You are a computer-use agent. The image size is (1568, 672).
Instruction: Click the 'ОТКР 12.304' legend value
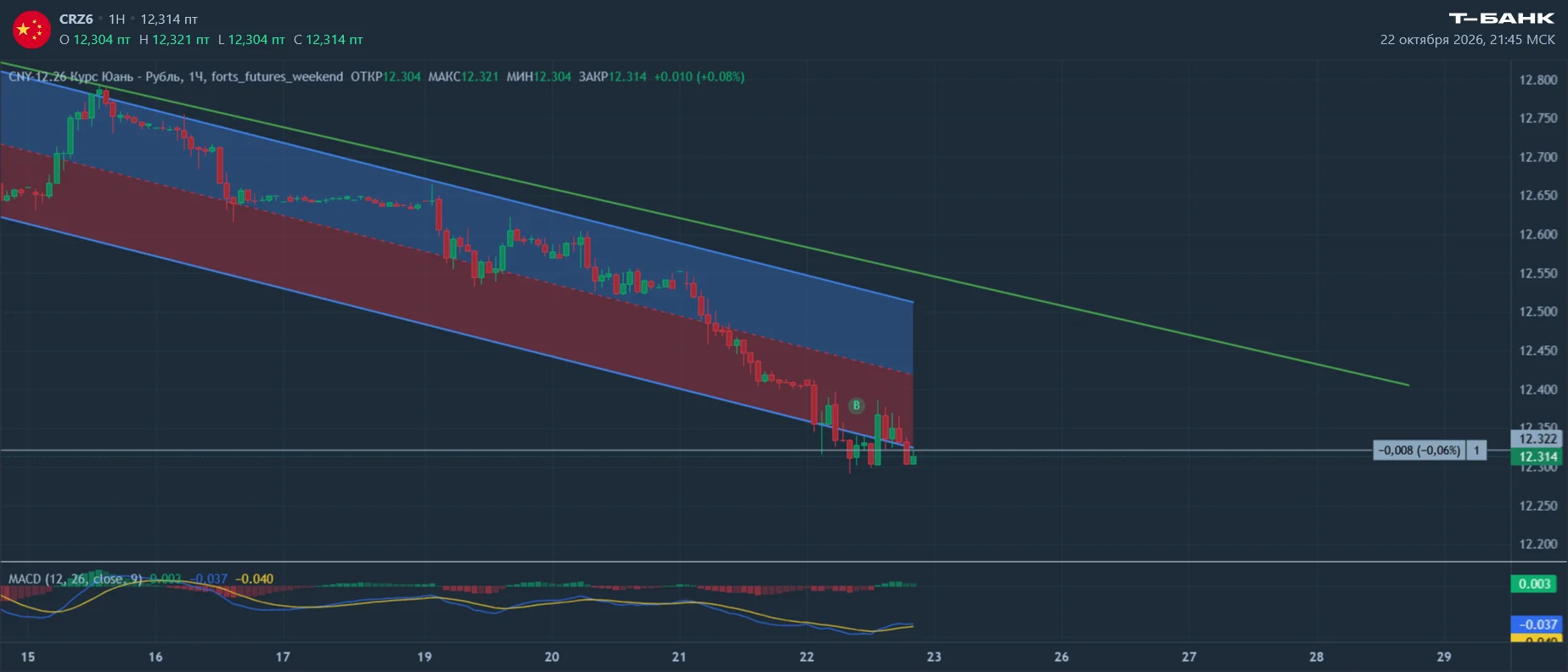(385, 76)
